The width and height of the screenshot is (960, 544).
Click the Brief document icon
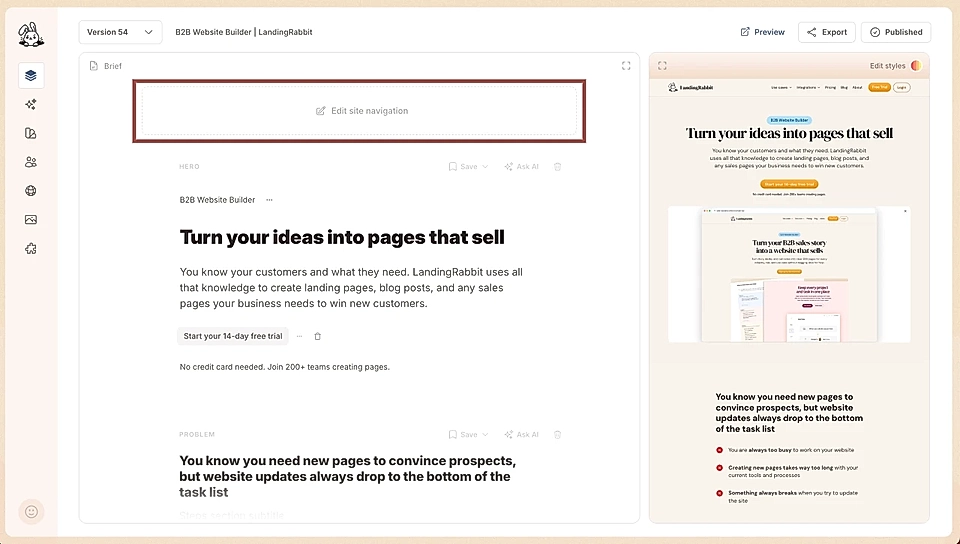pos(94,65)
